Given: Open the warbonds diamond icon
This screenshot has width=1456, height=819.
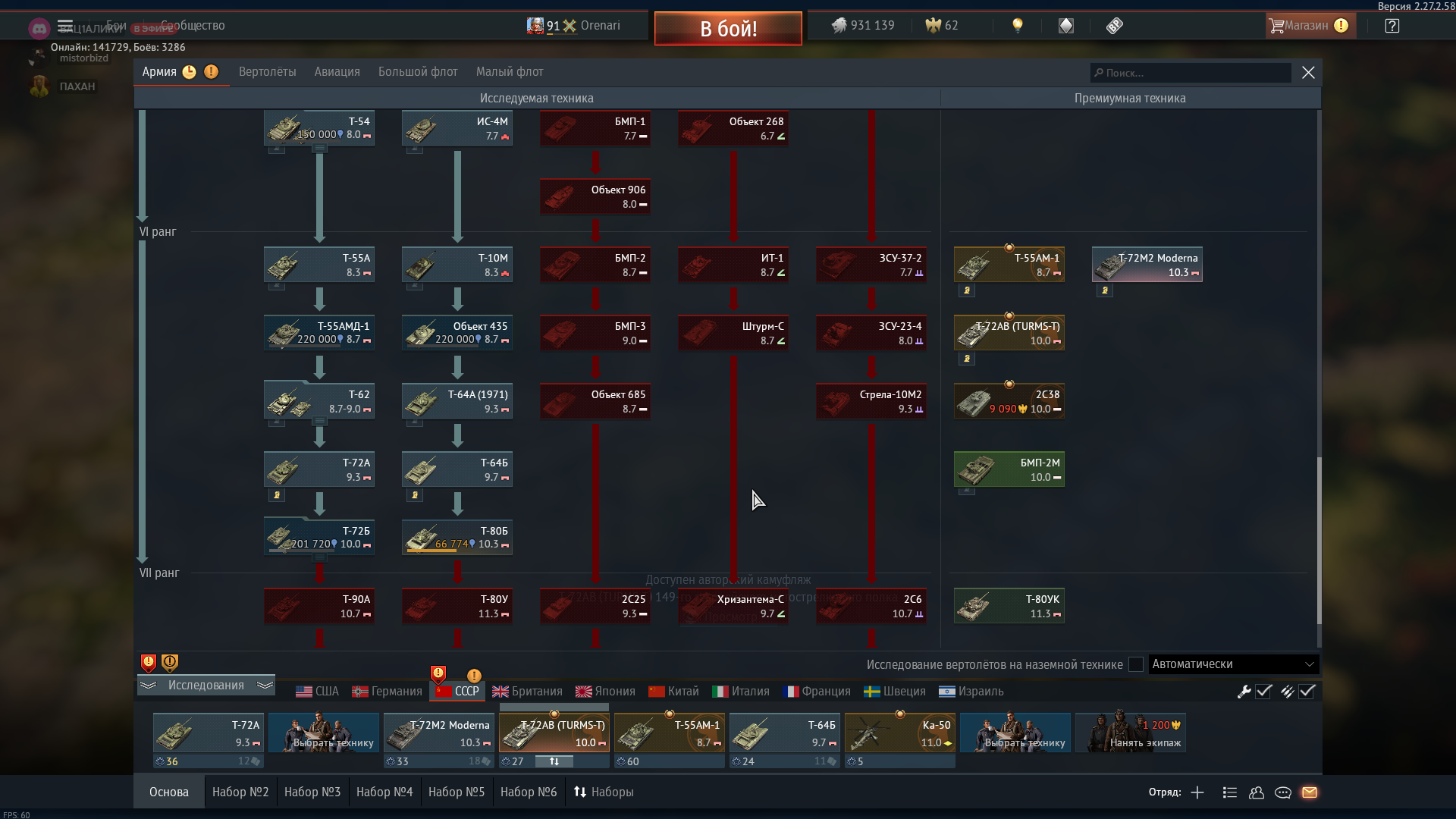Looking at the screenshot, I should click(1066, 26).
